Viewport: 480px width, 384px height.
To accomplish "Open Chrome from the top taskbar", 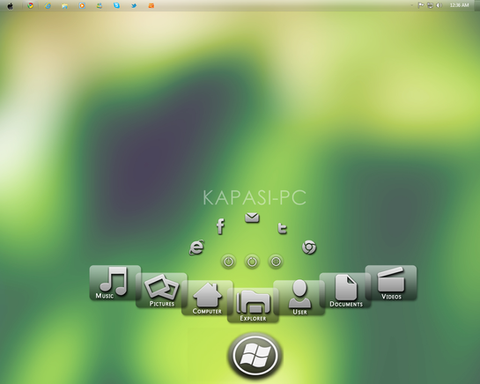I will coord(30,6).
